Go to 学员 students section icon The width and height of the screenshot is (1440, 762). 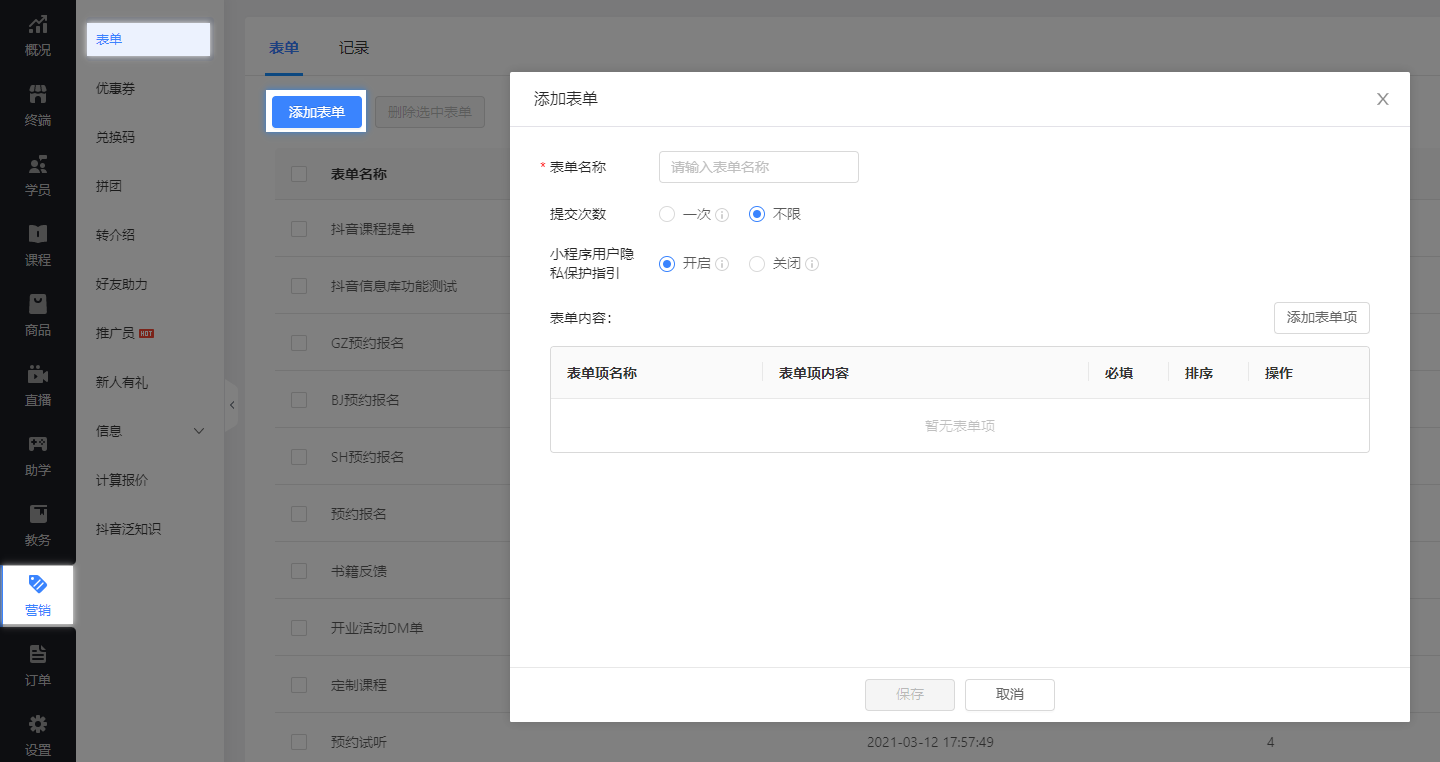(38, 164)
